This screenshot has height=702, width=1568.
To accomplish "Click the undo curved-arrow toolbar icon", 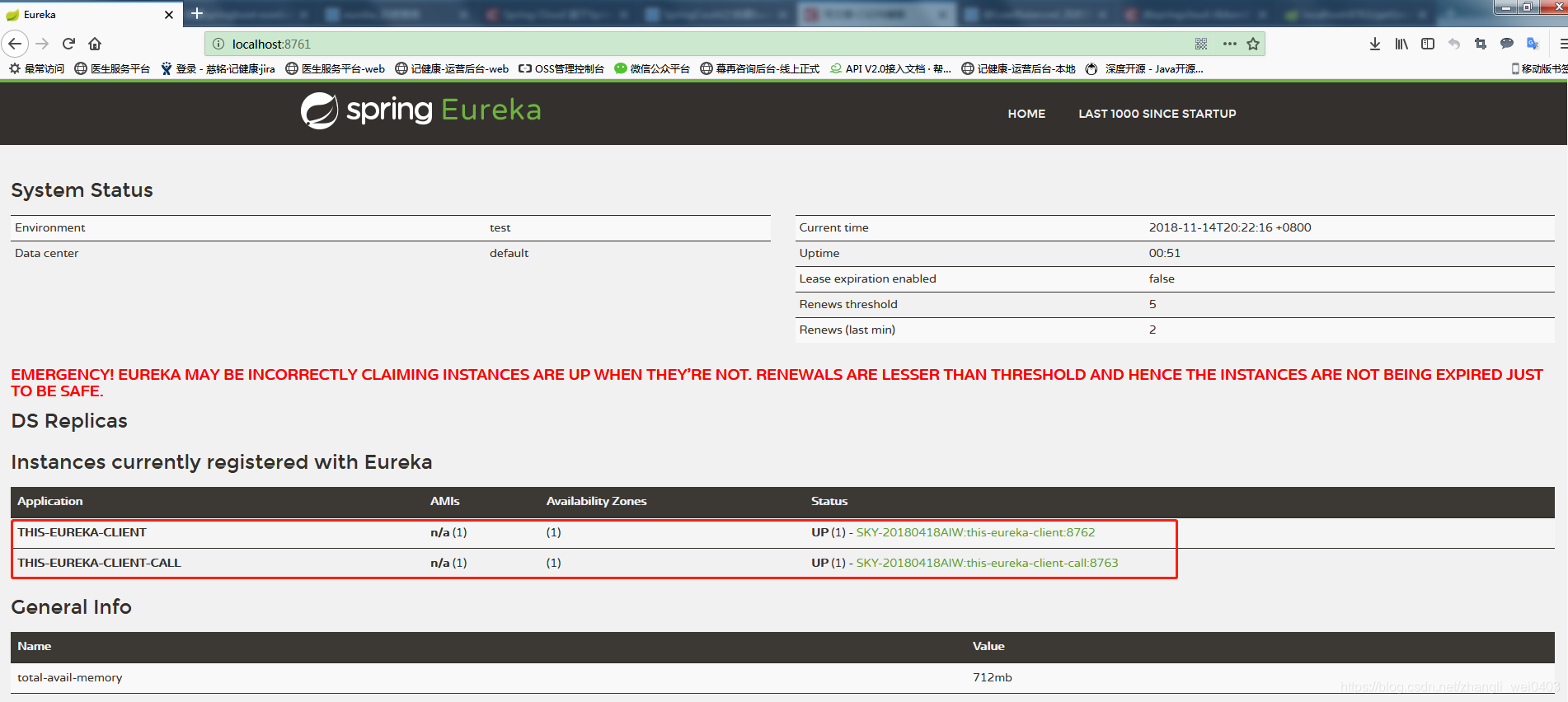I will (x=1454, y=44).
